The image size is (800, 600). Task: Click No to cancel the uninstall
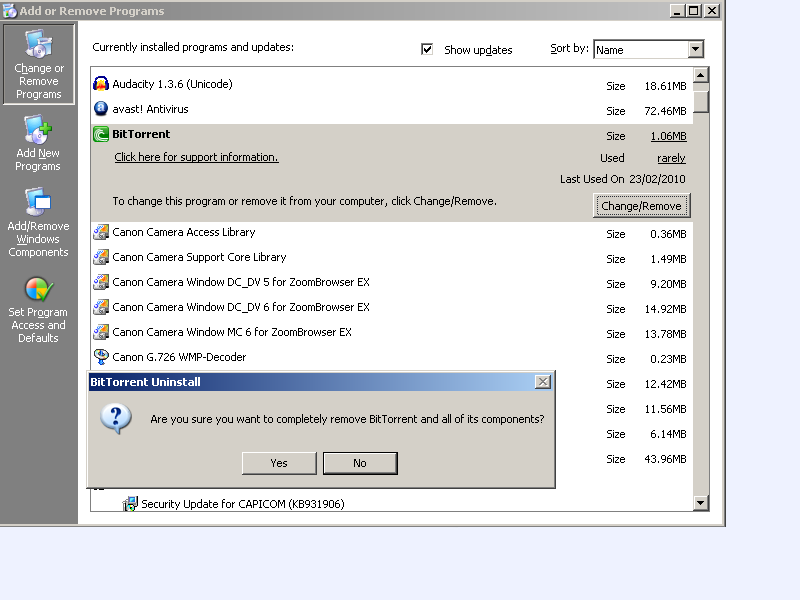pos(359,463)
